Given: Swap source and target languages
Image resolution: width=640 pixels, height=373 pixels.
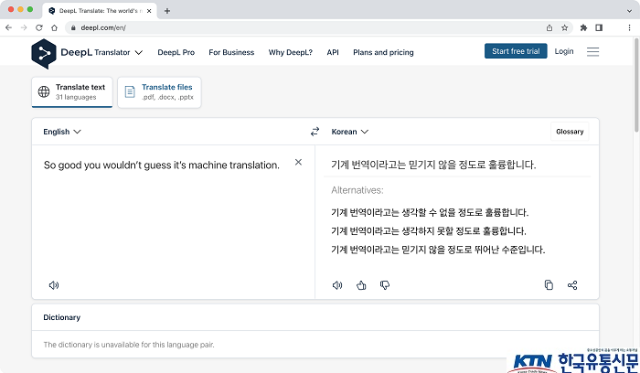Looking at the screenshot, I should pos(315,131).
